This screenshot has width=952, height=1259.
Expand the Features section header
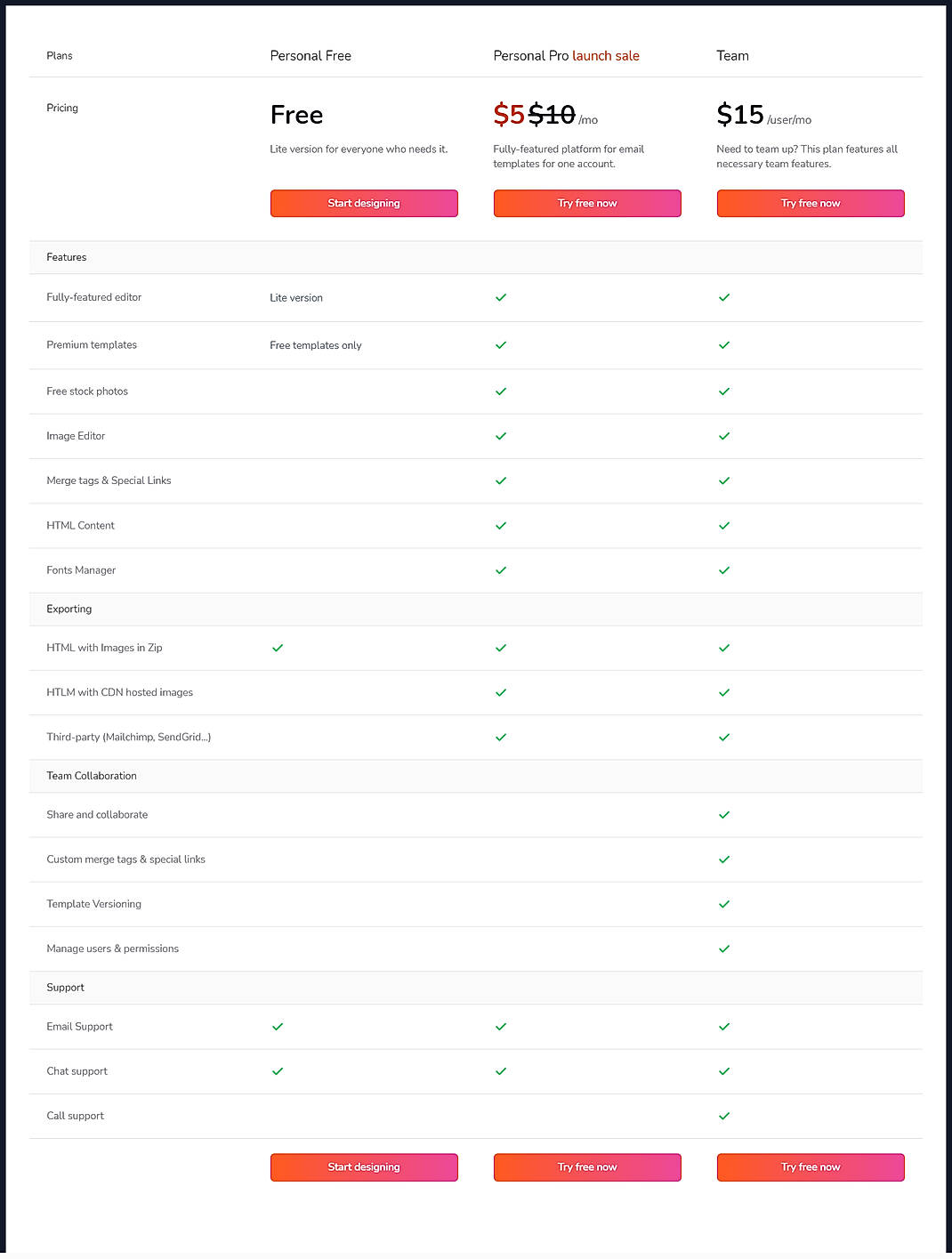pos(67,257)
